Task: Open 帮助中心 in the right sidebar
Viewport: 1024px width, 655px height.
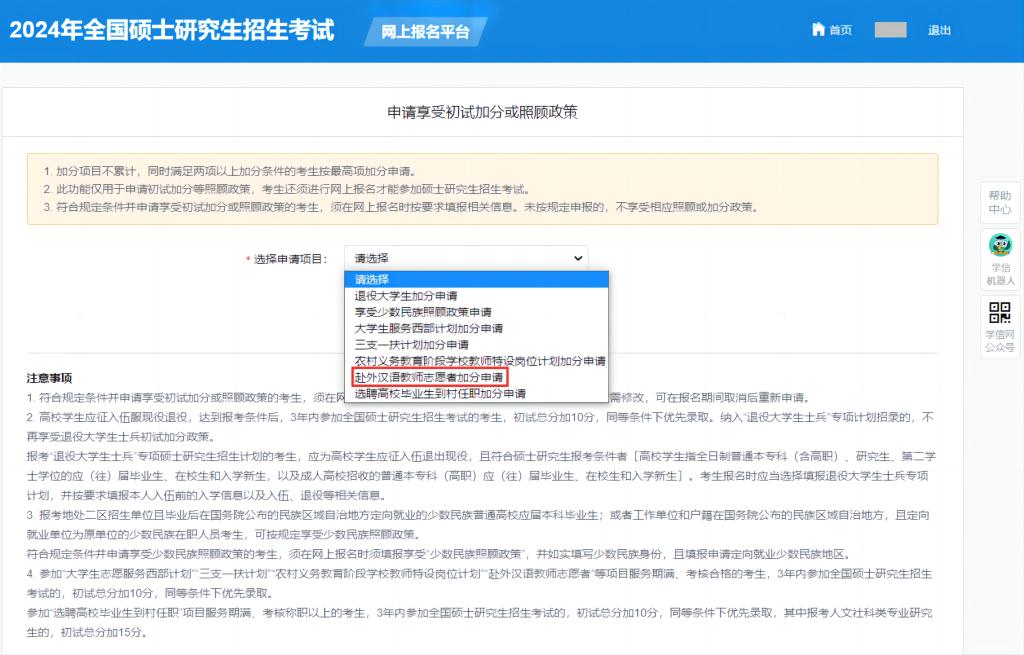Action: click(x=999, y=202)
